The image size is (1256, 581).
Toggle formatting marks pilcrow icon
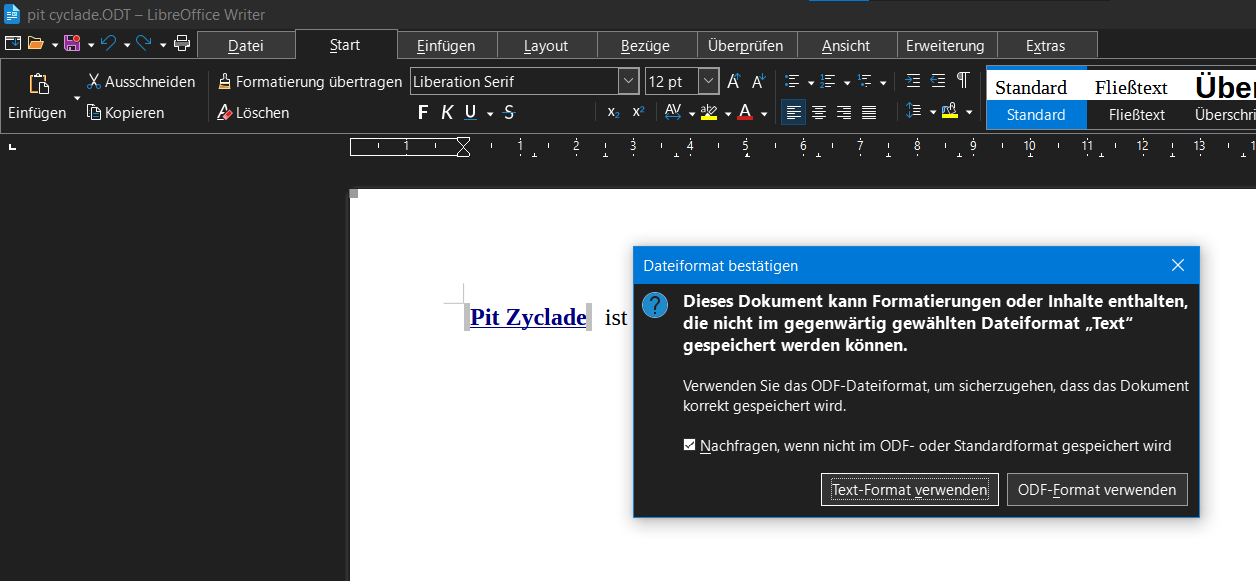click(x=963, y=82)
